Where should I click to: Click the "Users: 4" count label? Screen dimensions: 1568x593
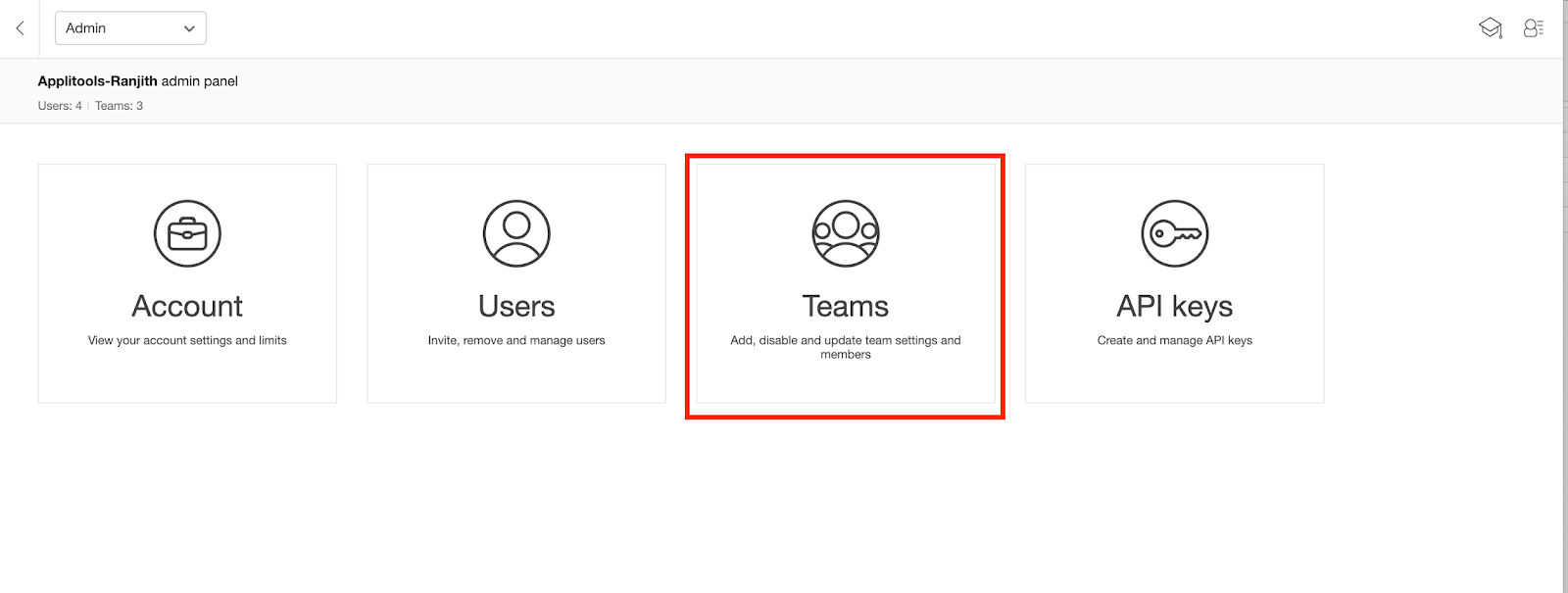point(60,106)
